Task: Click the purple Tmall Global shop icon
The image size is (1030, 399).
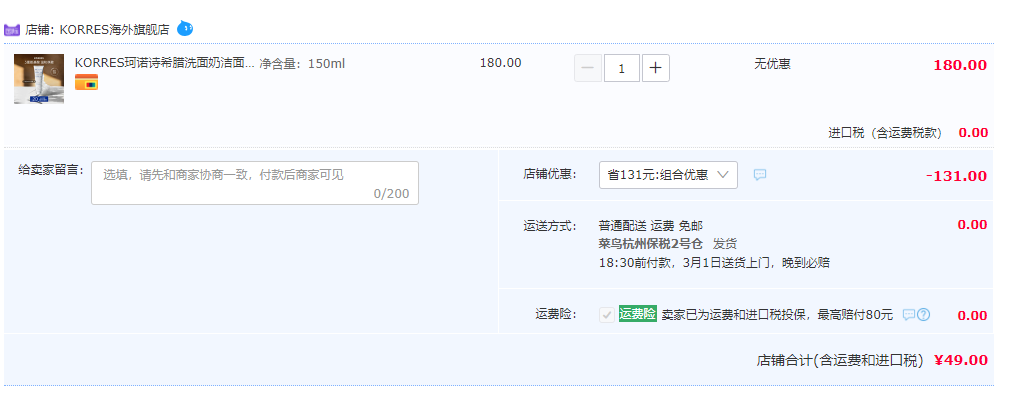Action: [x=12, y=30]
